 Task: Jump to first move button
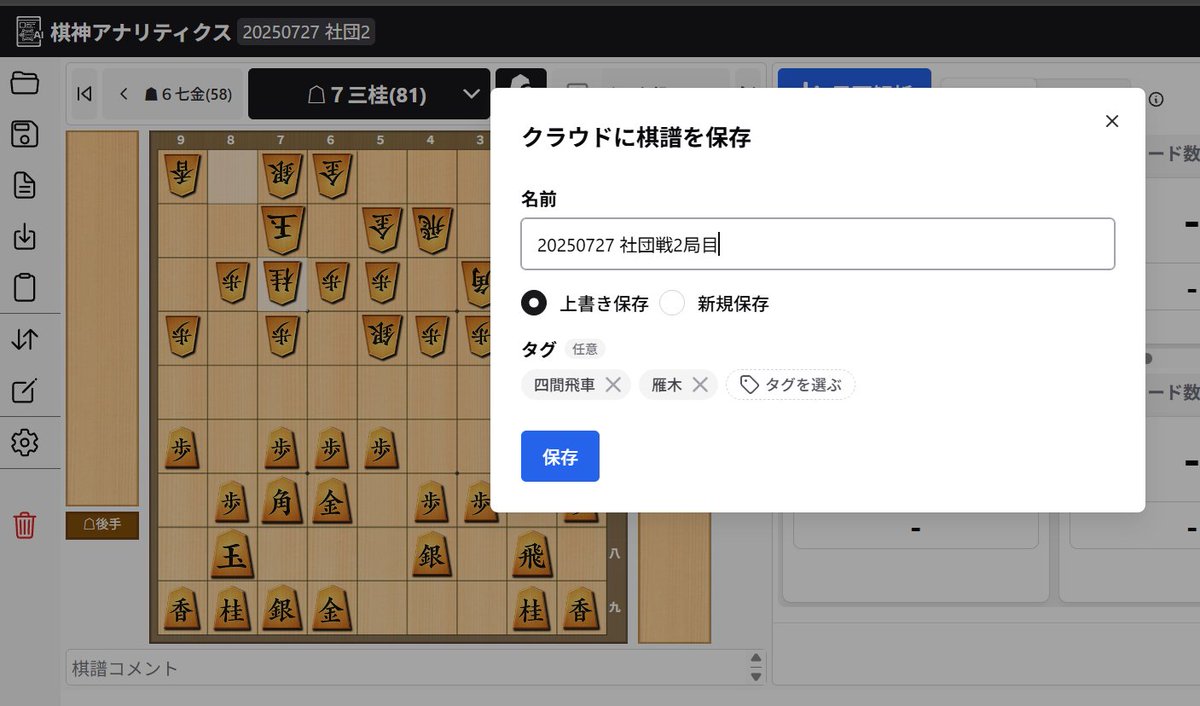click(85, 94)
